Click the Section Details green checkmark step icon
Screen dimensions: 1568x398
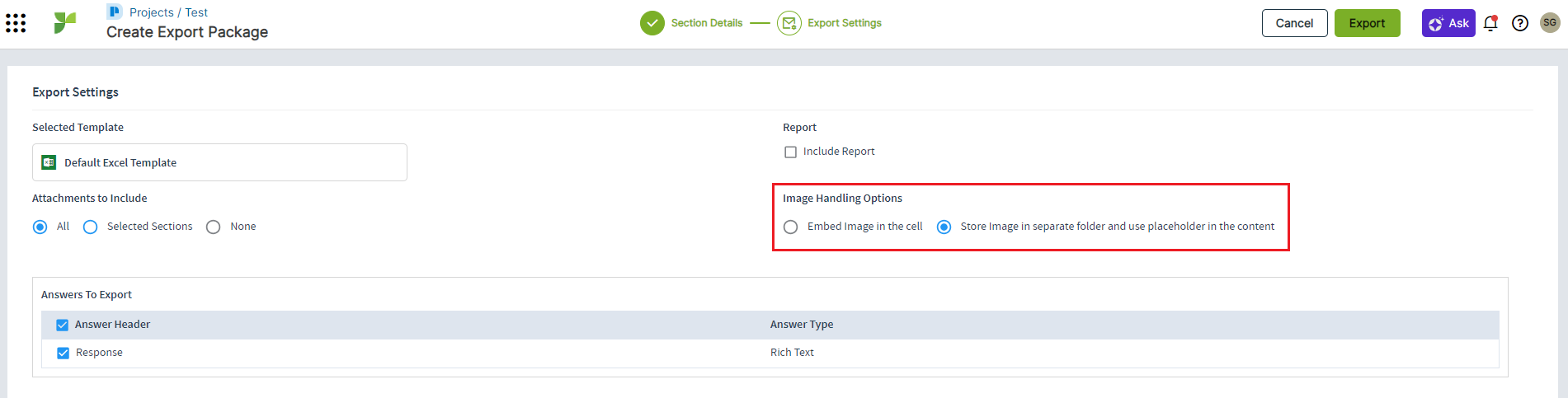pyautogui.click(x=652, y=23)
